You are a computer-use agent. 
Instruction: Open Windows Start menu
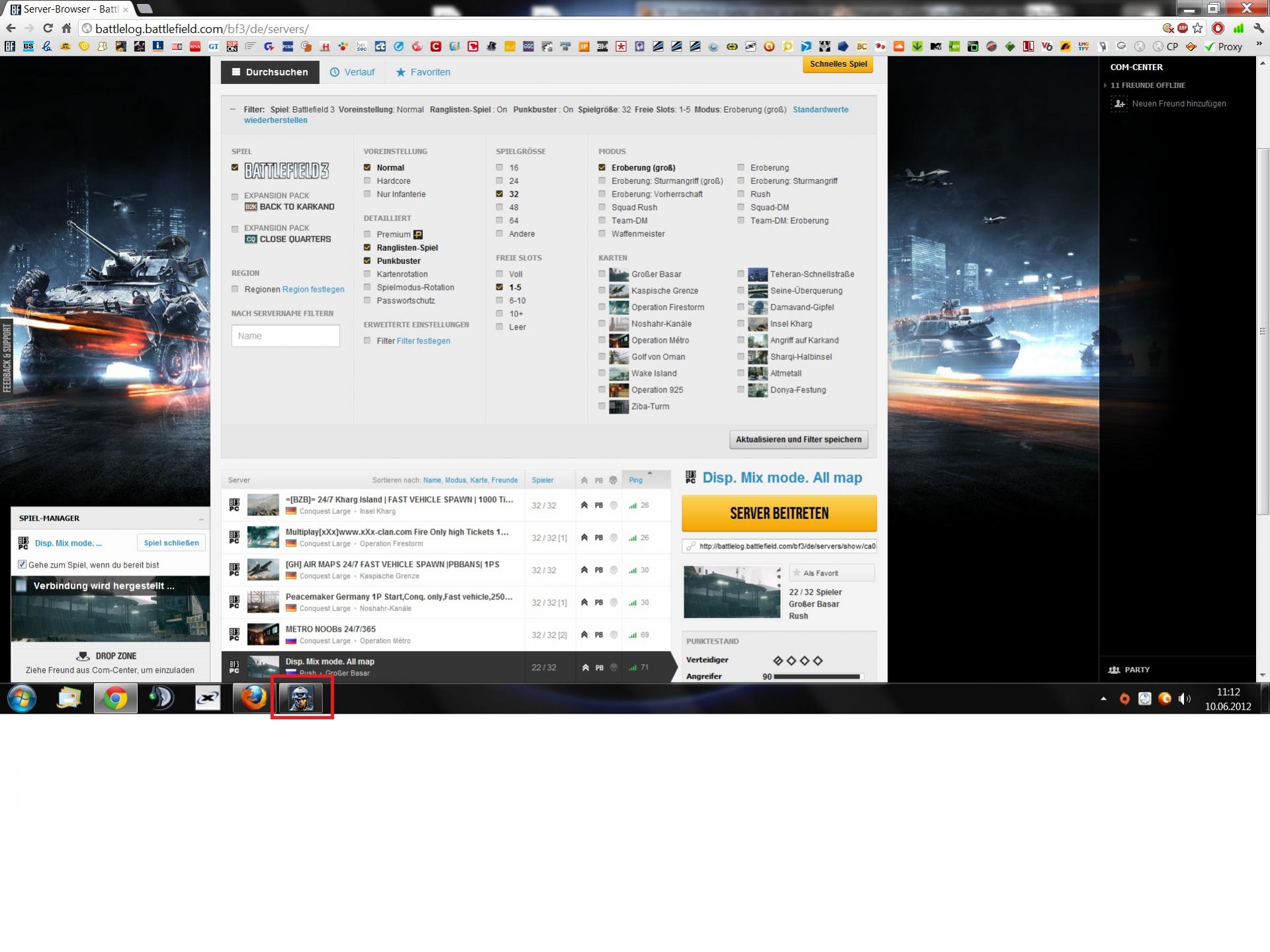tap(22, 699)
